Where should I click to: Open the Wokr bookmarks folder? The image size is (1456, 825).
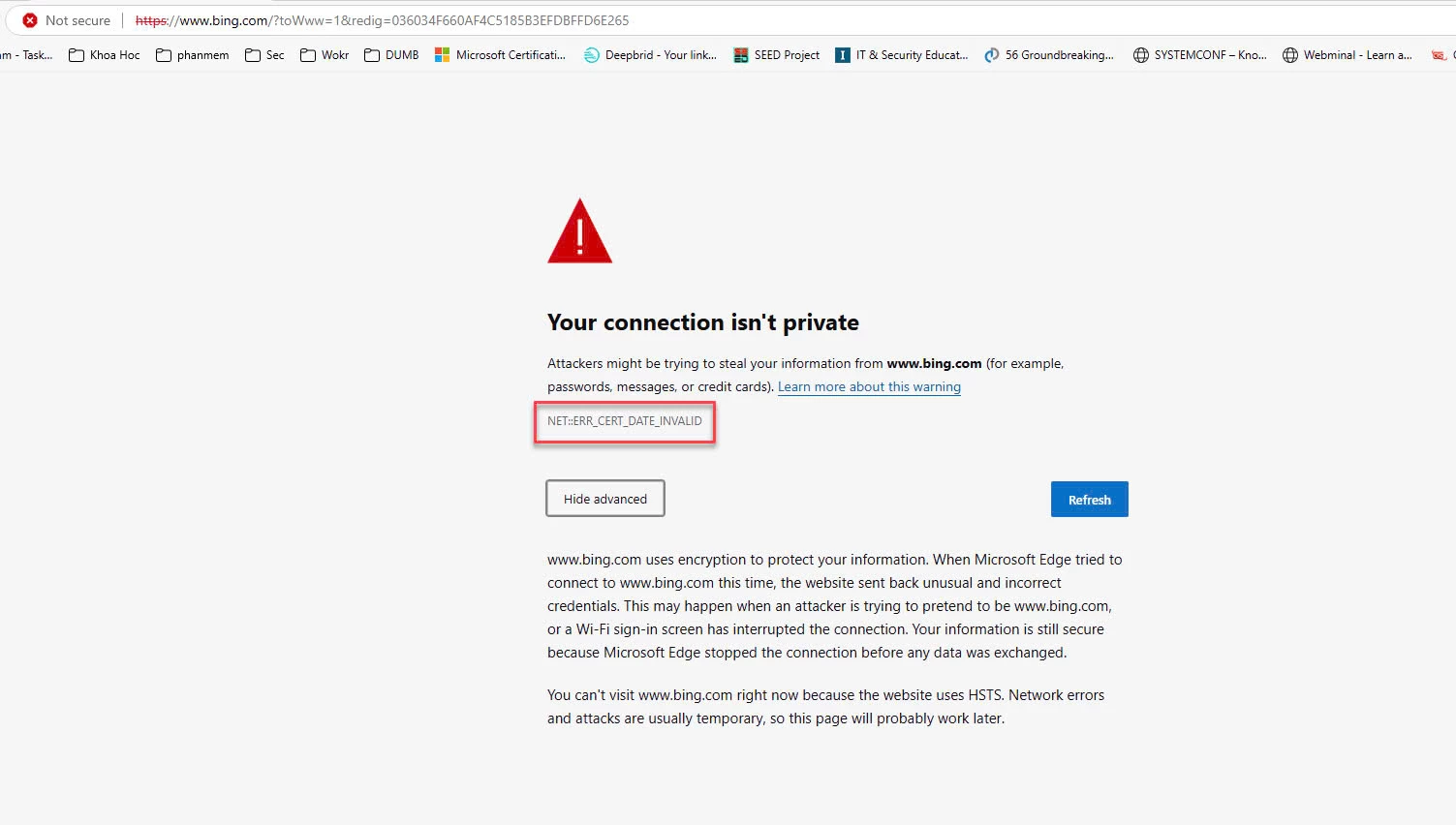(325, 55)
